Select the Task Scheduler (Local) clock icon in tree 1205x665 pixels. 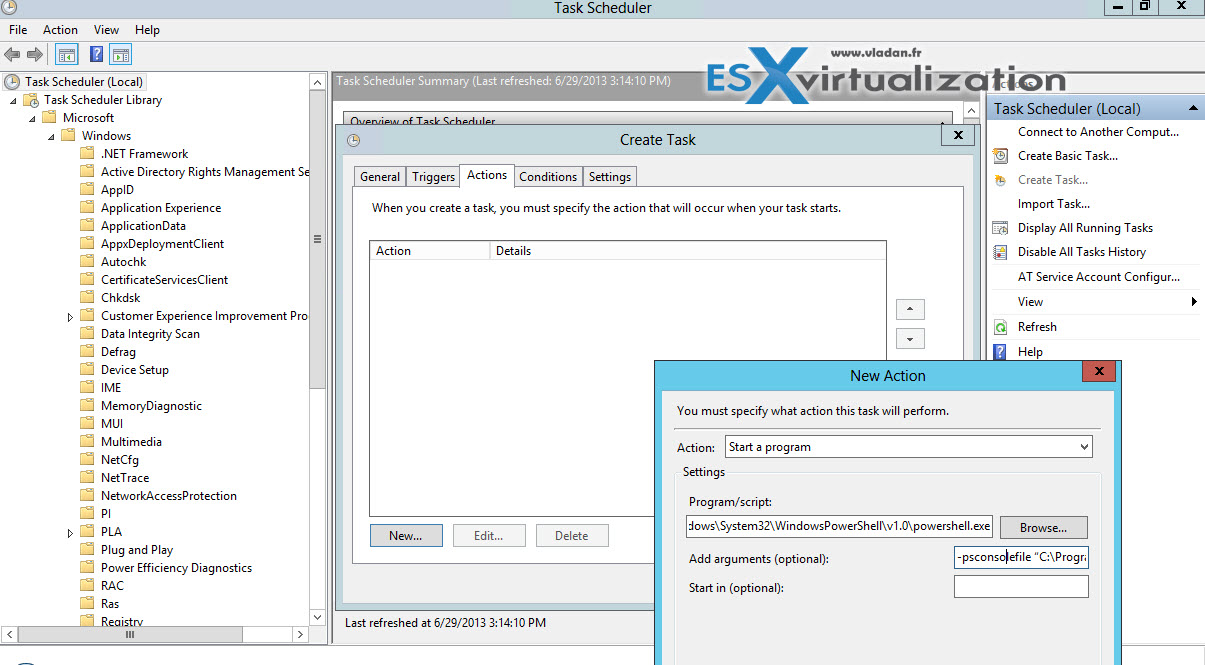[12, 82]
